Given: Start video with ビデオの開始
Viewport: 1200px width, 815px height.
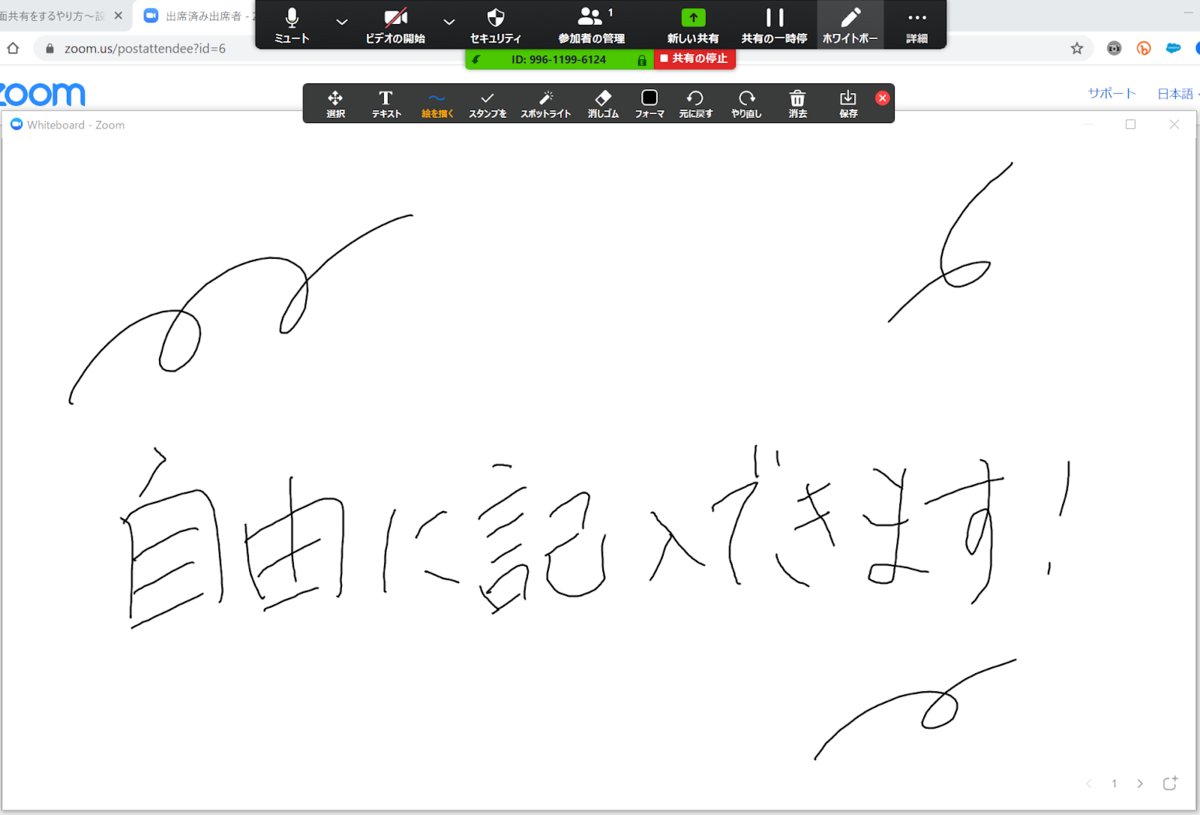Looking at the screenshot, I should [x=395, y=26].
